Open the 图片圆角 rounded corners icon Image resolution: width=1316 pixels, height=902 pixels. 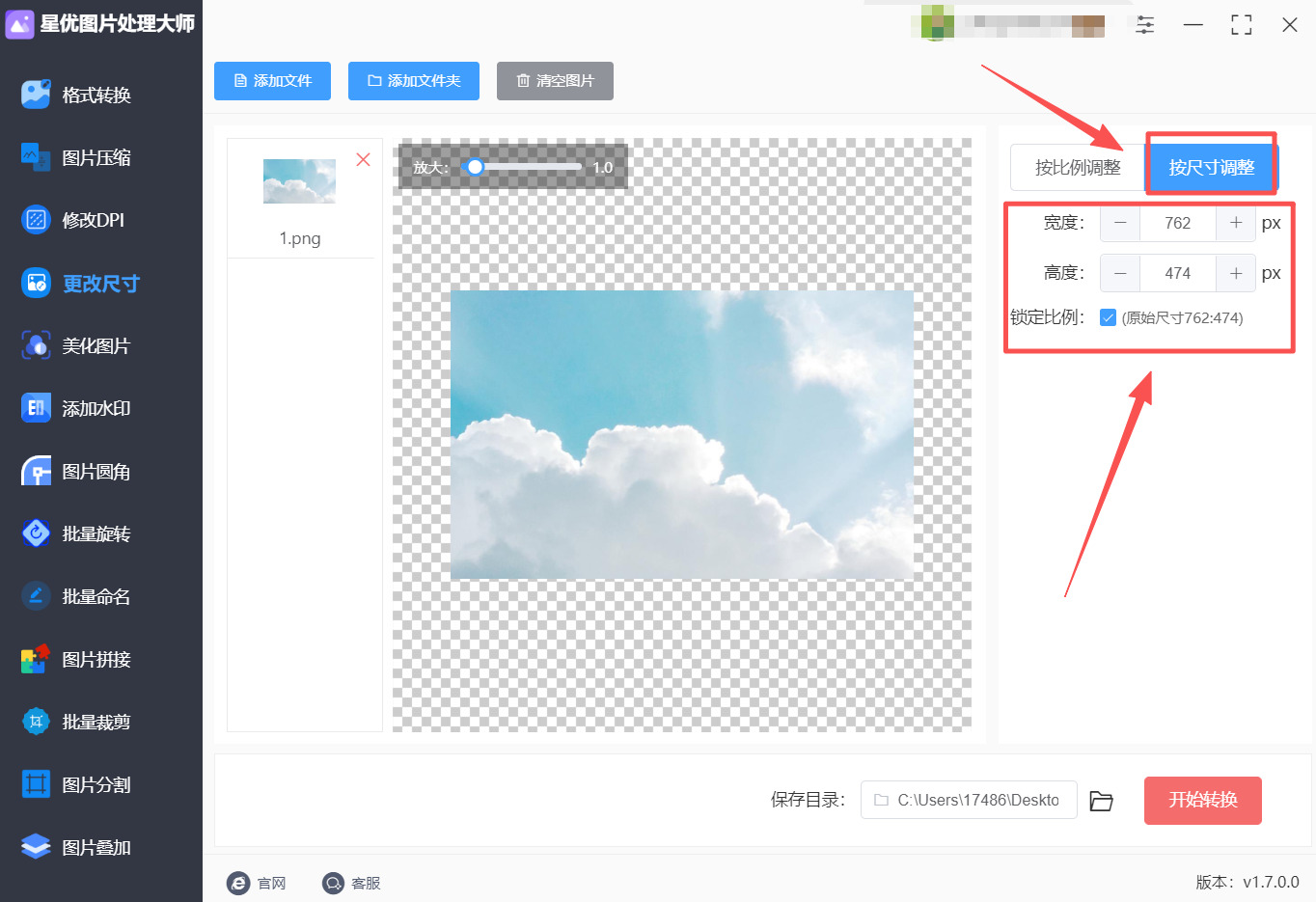coord(36,471)
